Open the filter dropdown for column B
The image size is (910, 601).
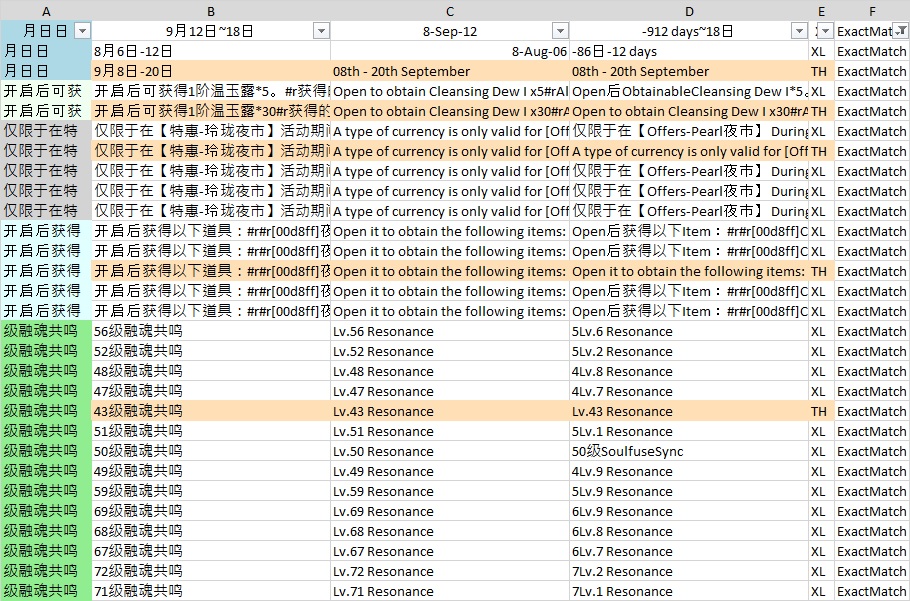[321, 31]
